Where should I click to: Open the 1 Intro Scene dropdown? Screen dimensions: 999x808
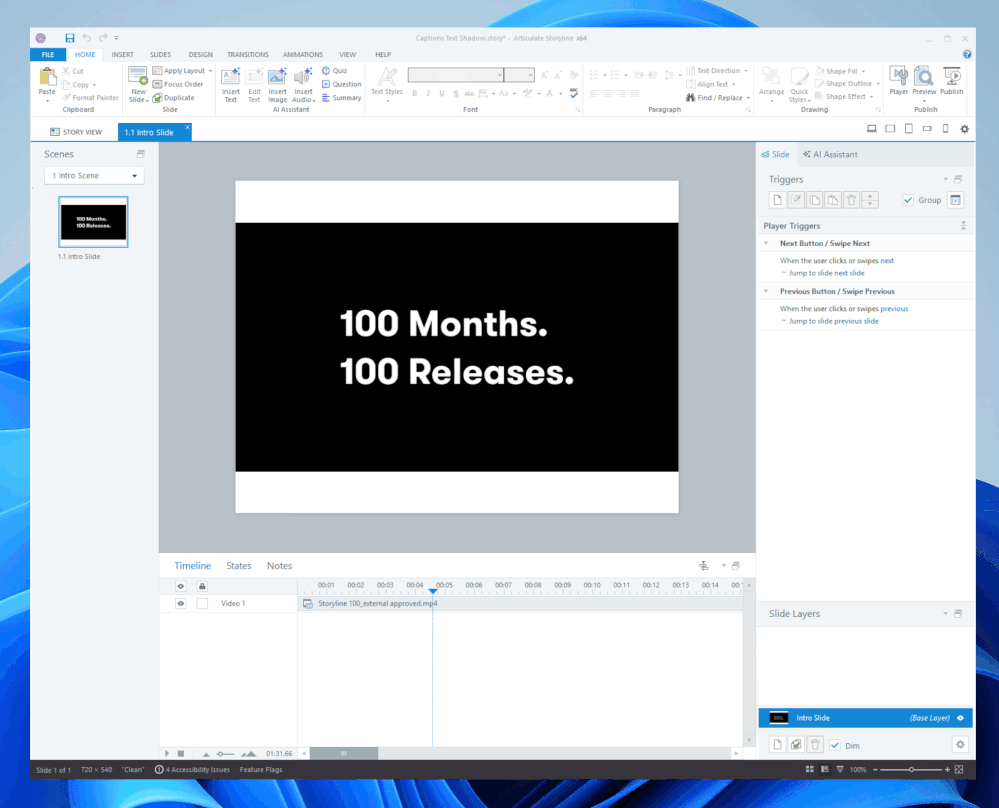(95, 176)
